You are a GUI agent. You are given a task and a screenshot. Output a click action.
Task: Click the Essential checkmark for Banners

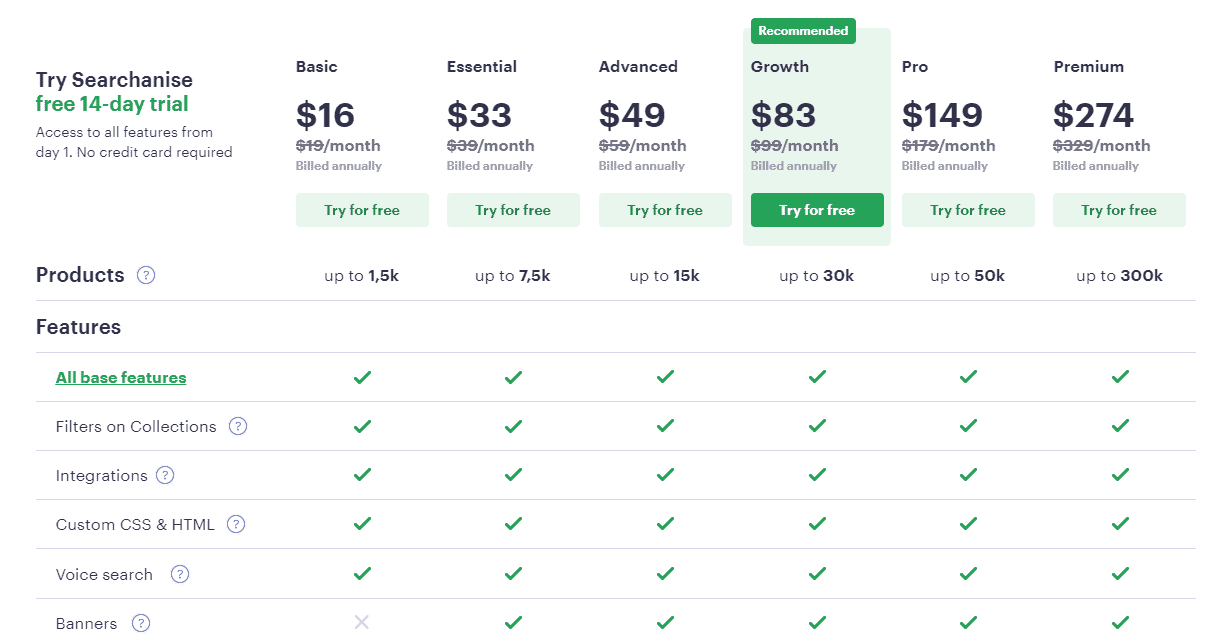tap(513, 623)
